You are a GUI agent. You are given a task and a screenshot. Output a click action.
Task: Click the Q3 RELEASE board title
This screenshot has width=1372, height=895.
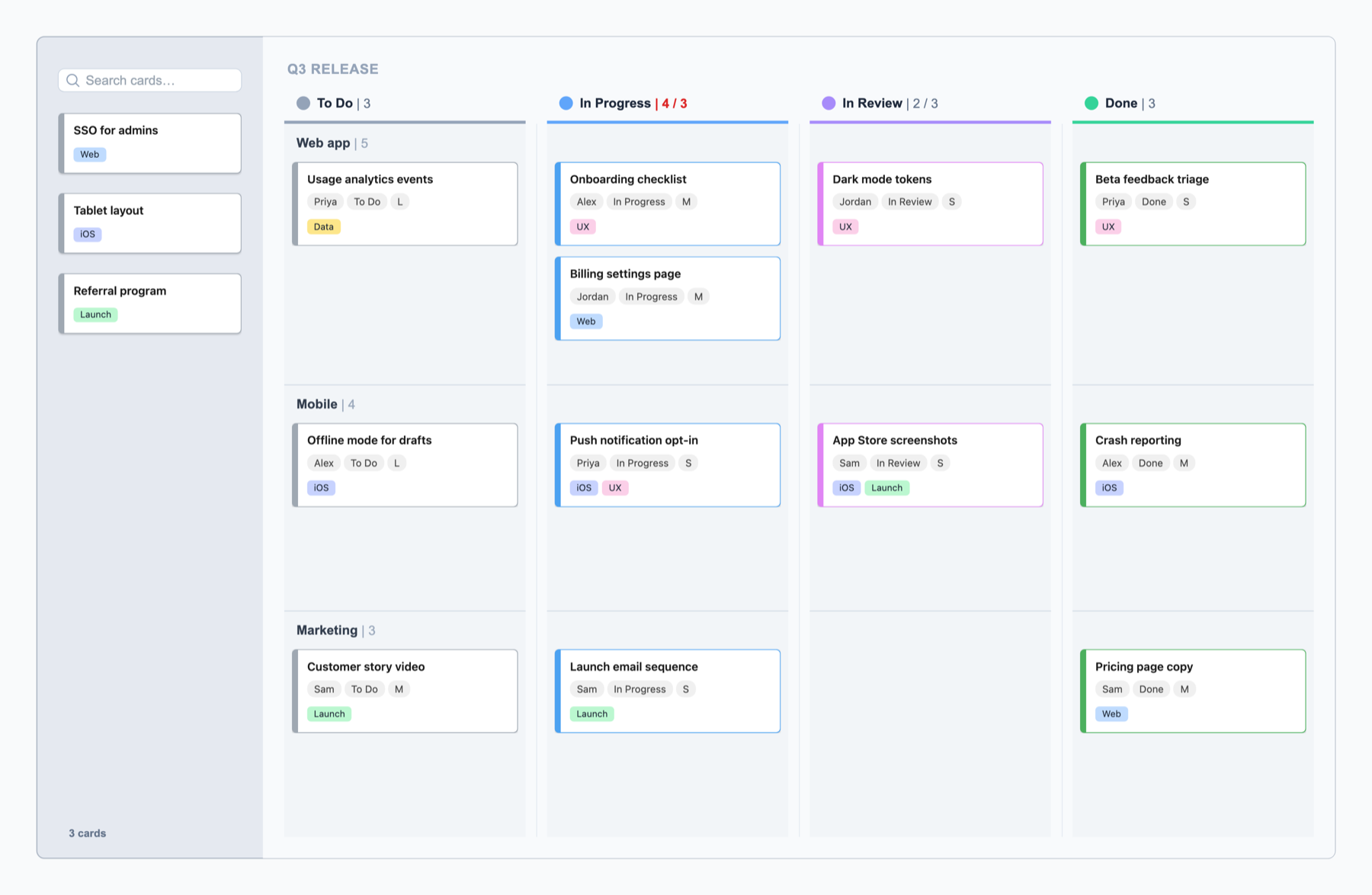333,69
